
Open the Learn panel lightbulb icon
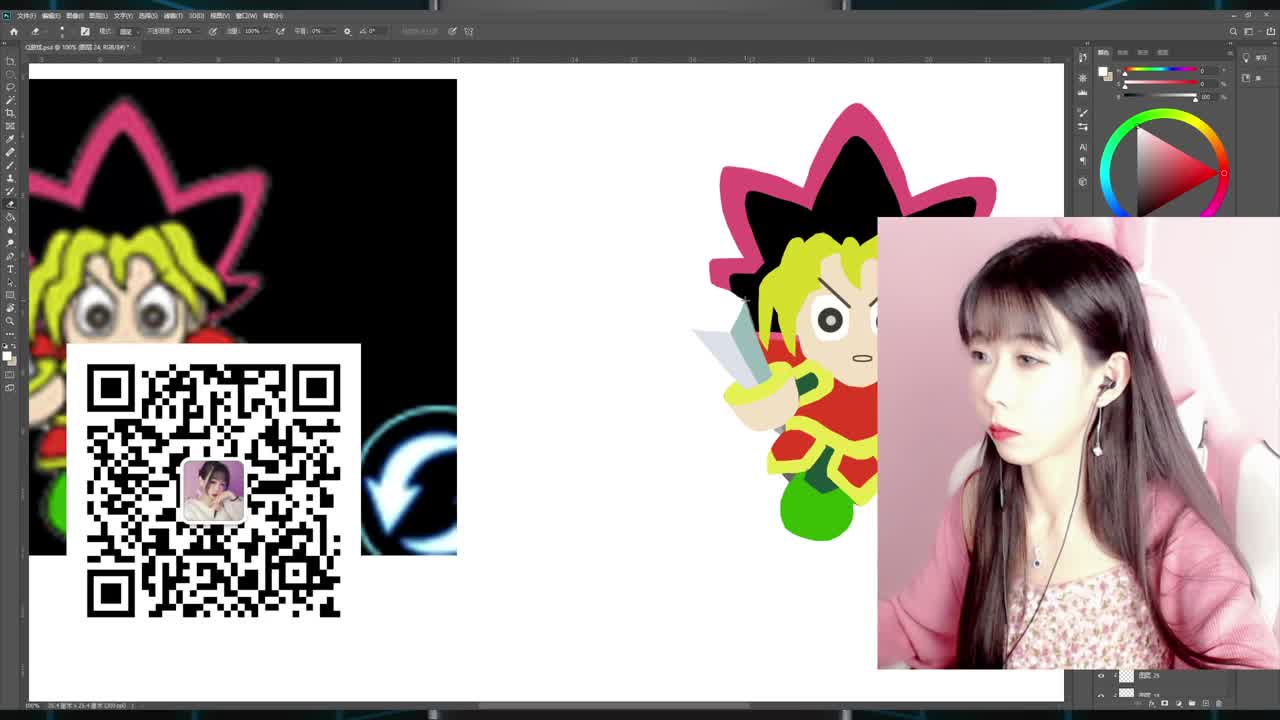coord(1246,58)
